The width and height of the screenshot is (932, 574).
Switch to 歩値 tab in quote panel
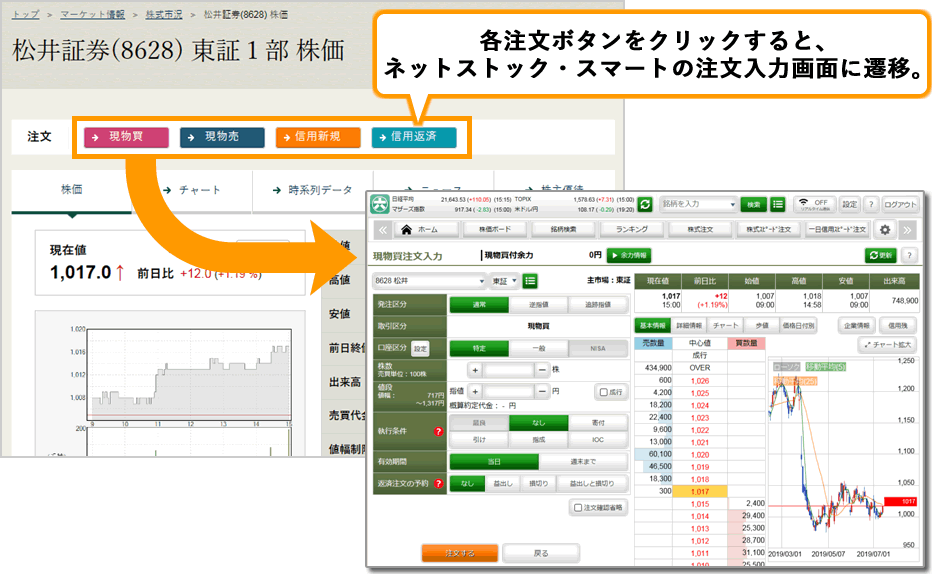pos(761,326)
